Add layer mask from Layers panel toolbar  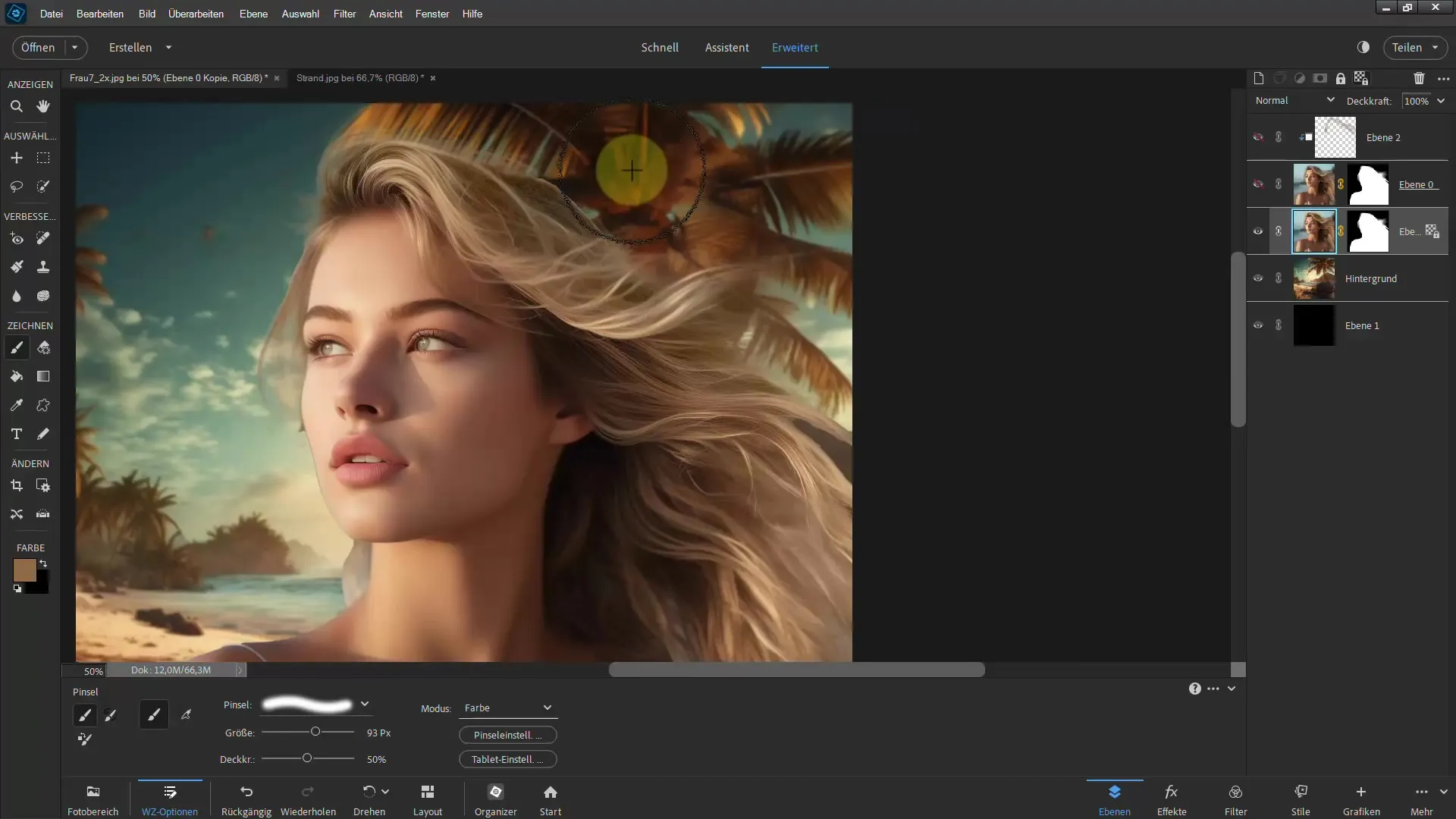1320,78
